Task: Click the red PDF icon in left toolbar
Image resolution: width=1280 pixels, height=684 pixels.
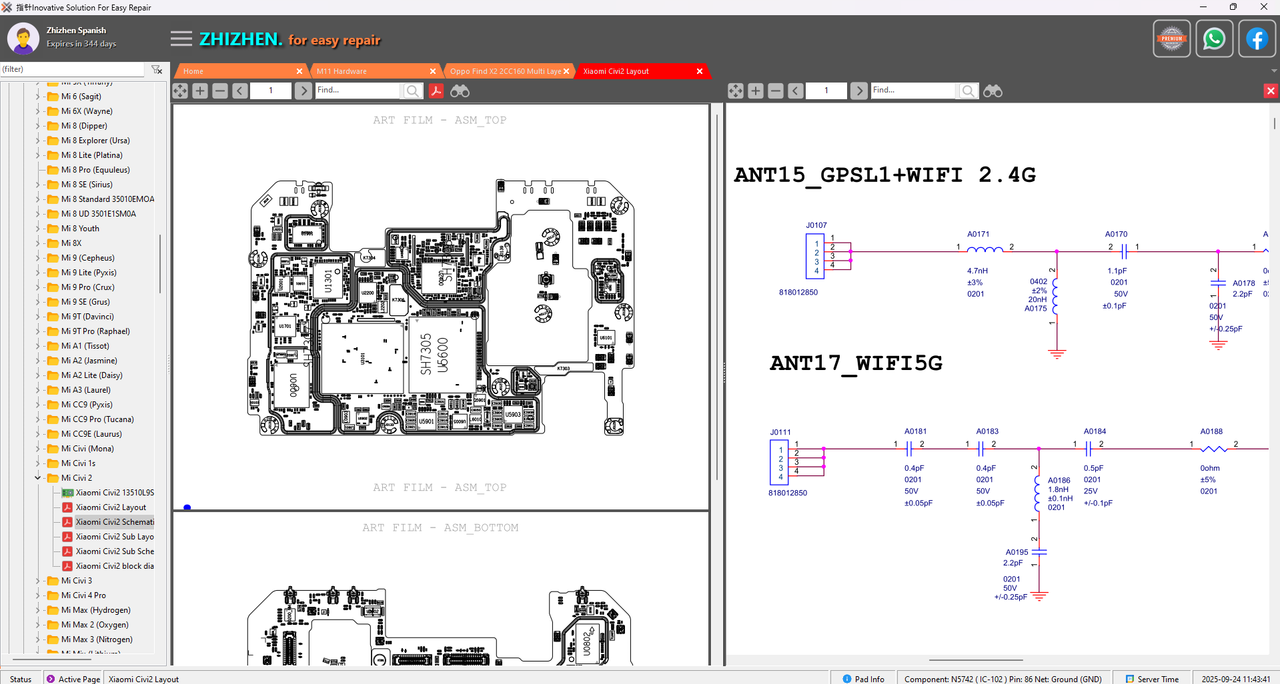Action: pos(436,91)
